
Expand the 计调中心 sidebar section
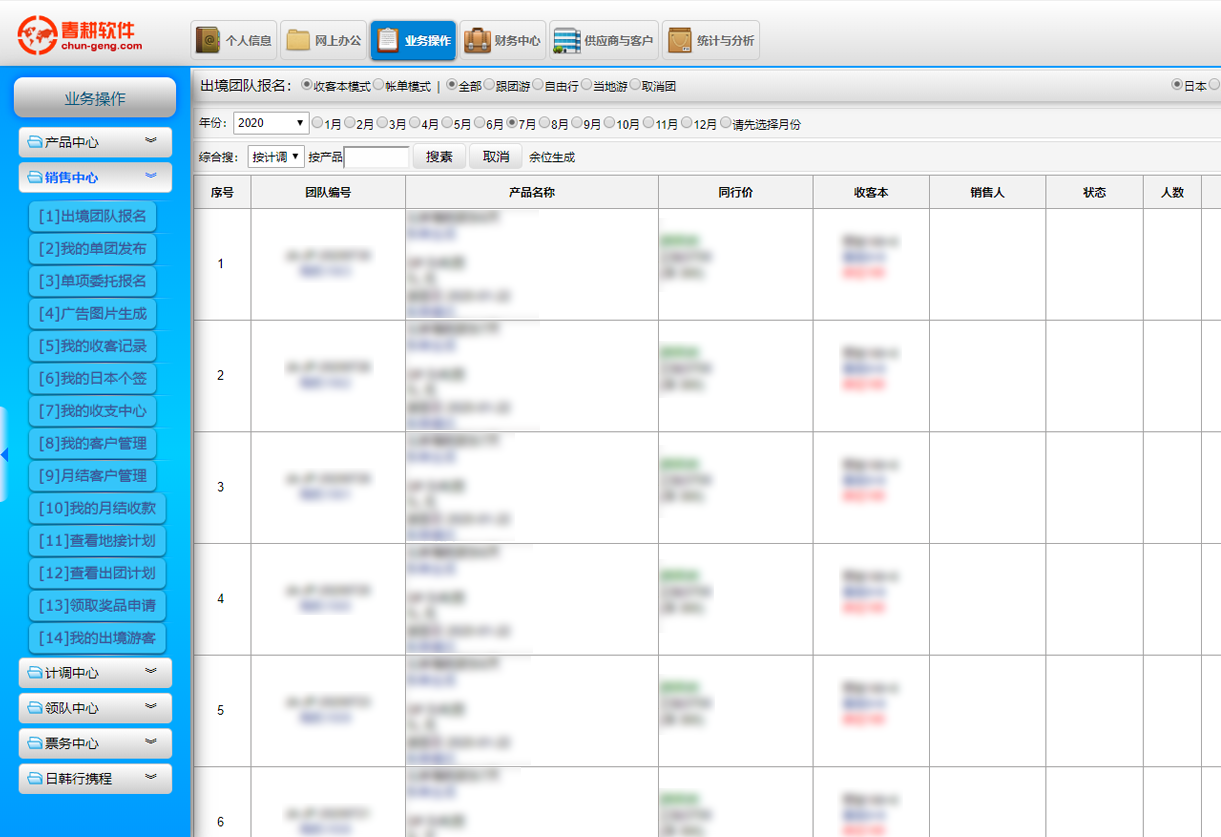coord(95,673)
